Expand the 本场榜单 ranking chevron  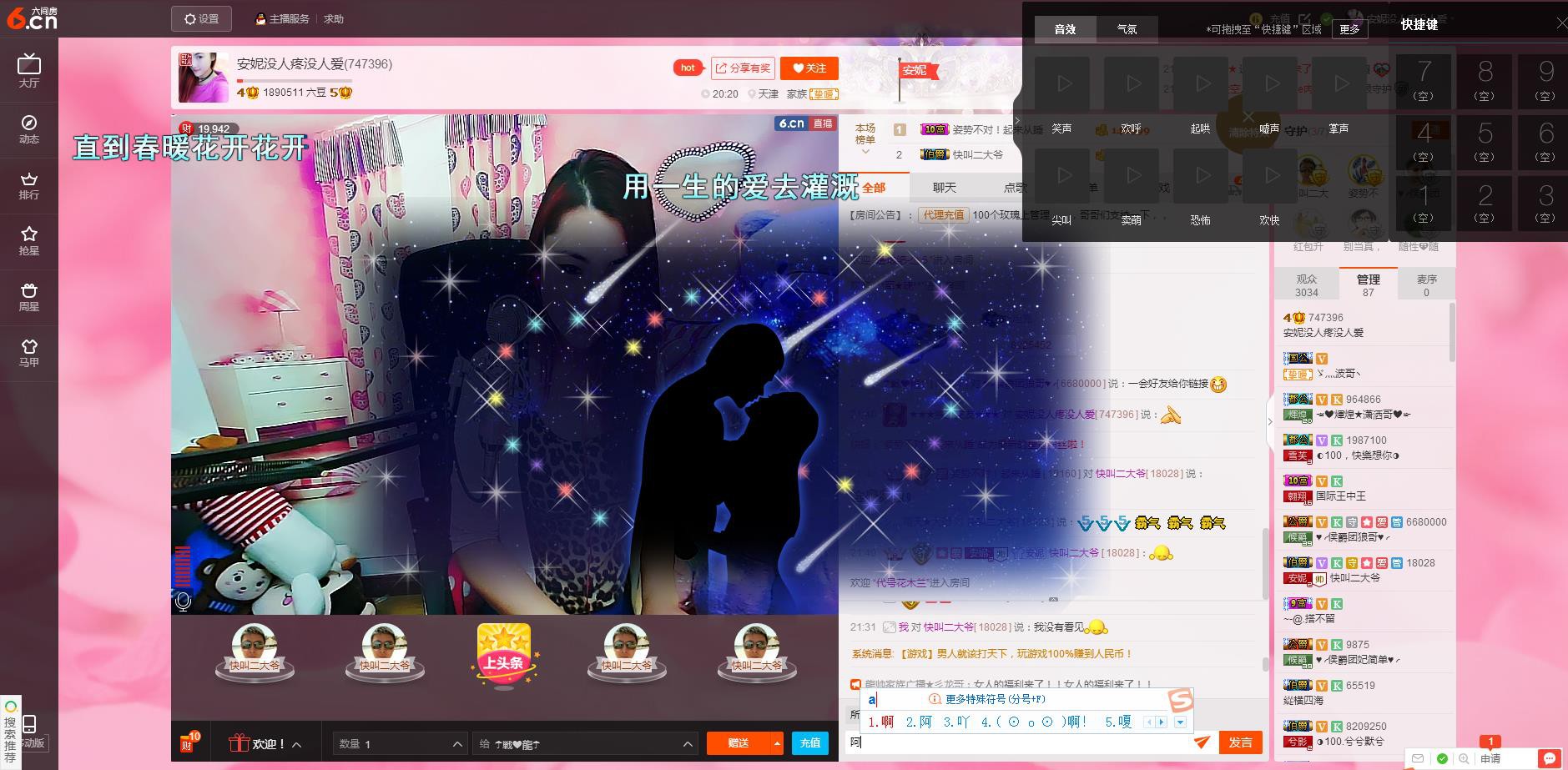[865, 152]
